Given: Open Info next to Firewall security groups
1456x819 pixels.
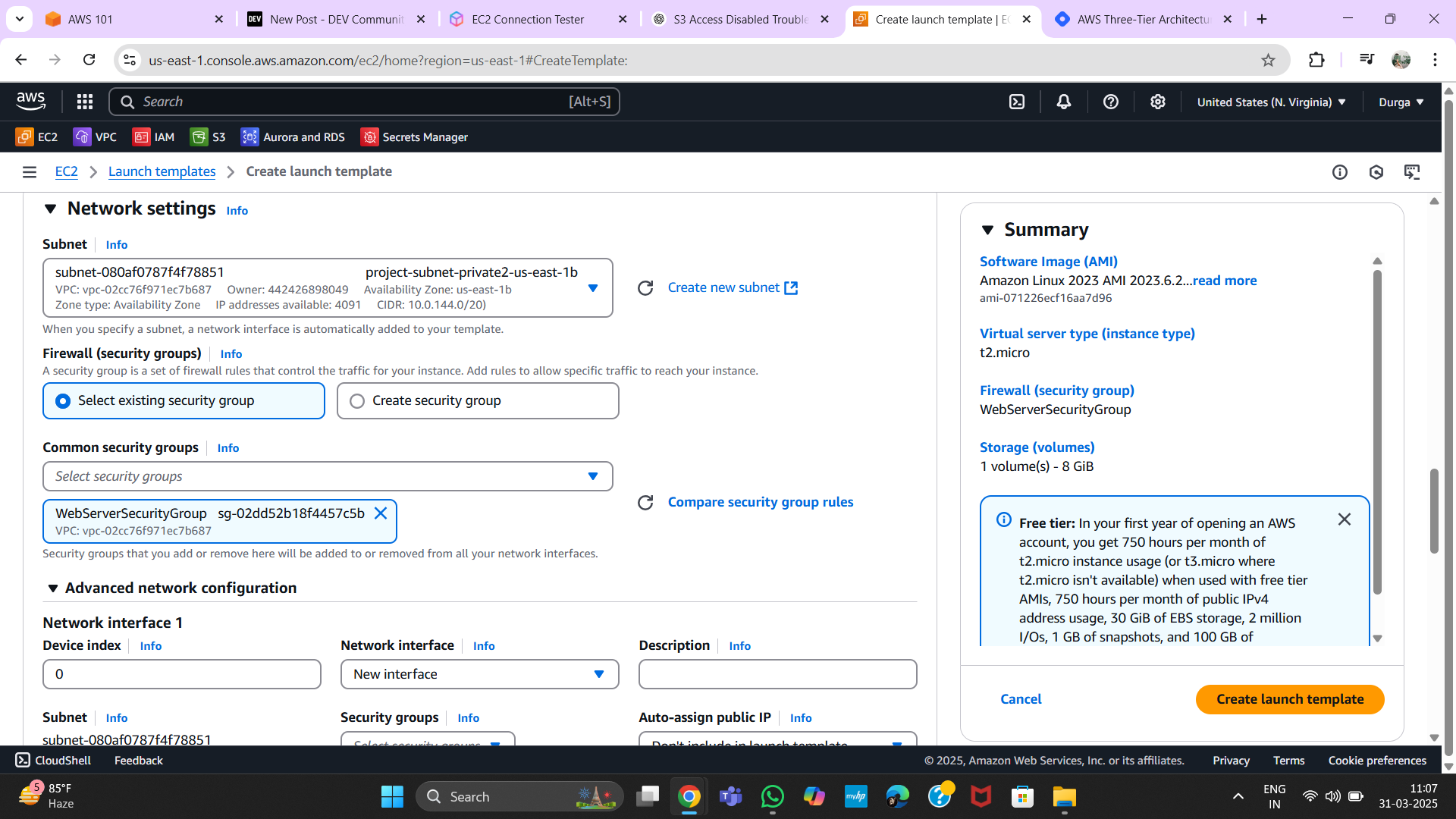Looking at the screenshot, I should (231, 354).
